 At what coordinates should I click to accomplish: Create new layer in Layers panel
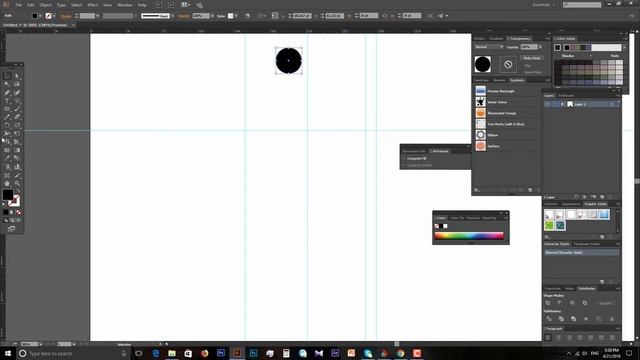(x=602, y=197)
